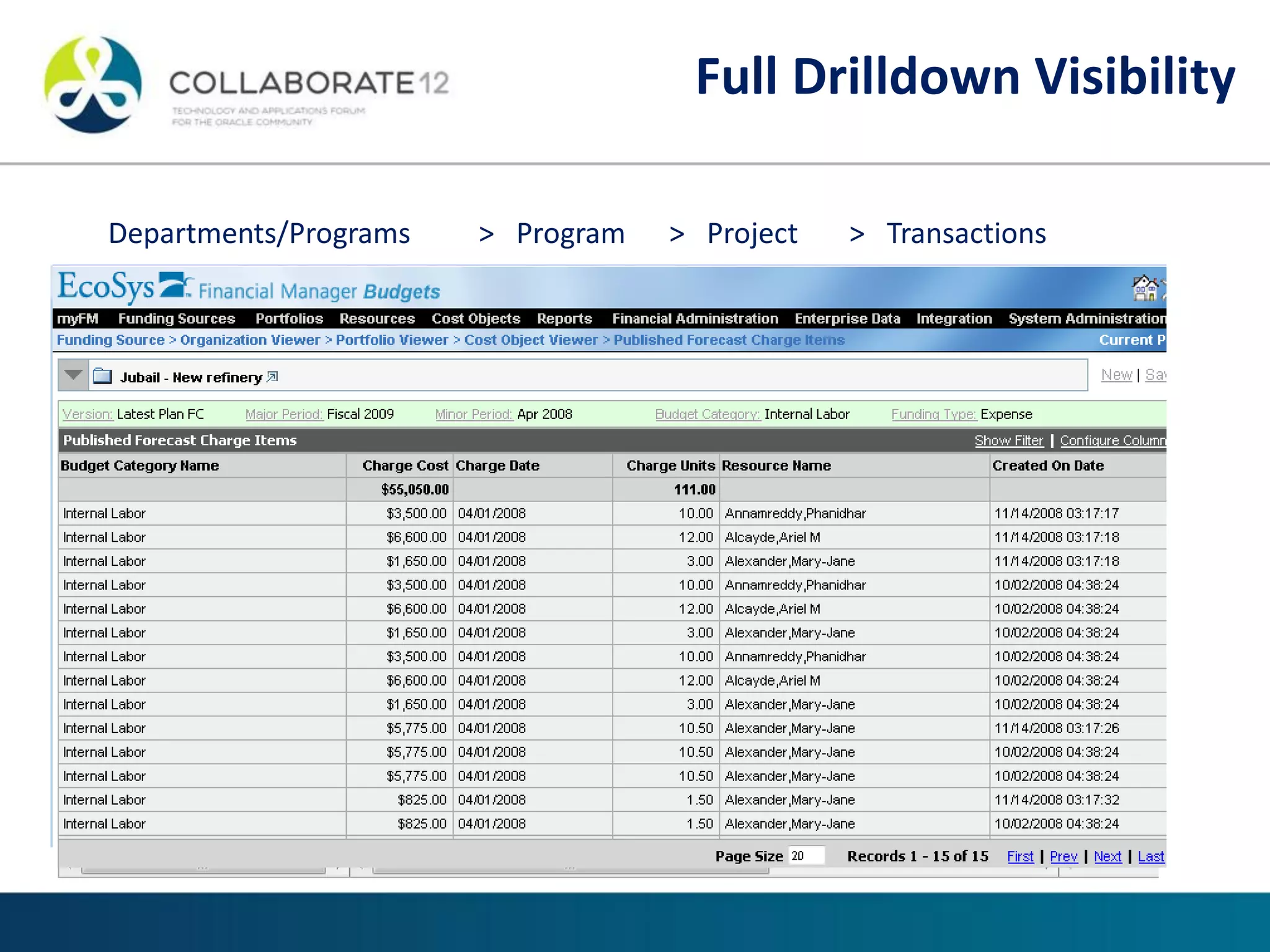
Task: Click the Version label link
Action: pyautogui.click(x=87, y=414)
